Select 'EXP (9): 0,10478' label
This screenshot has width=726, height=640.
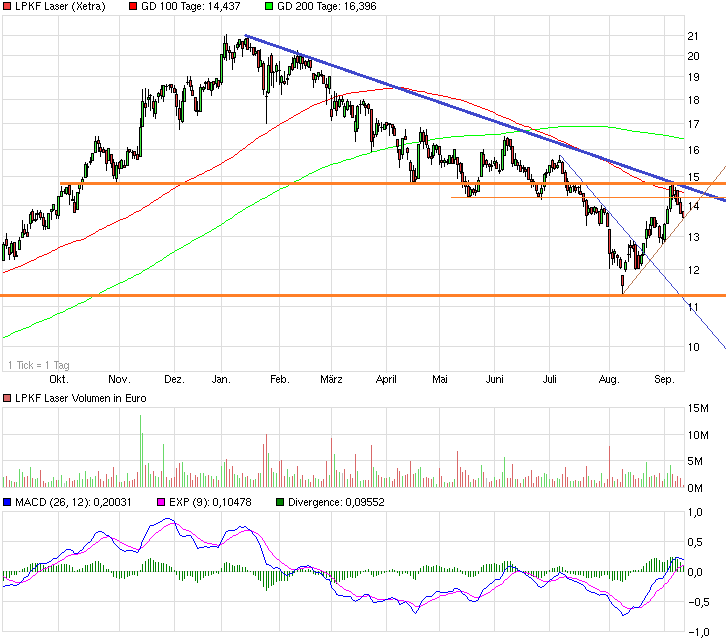[x=210, y=502]
